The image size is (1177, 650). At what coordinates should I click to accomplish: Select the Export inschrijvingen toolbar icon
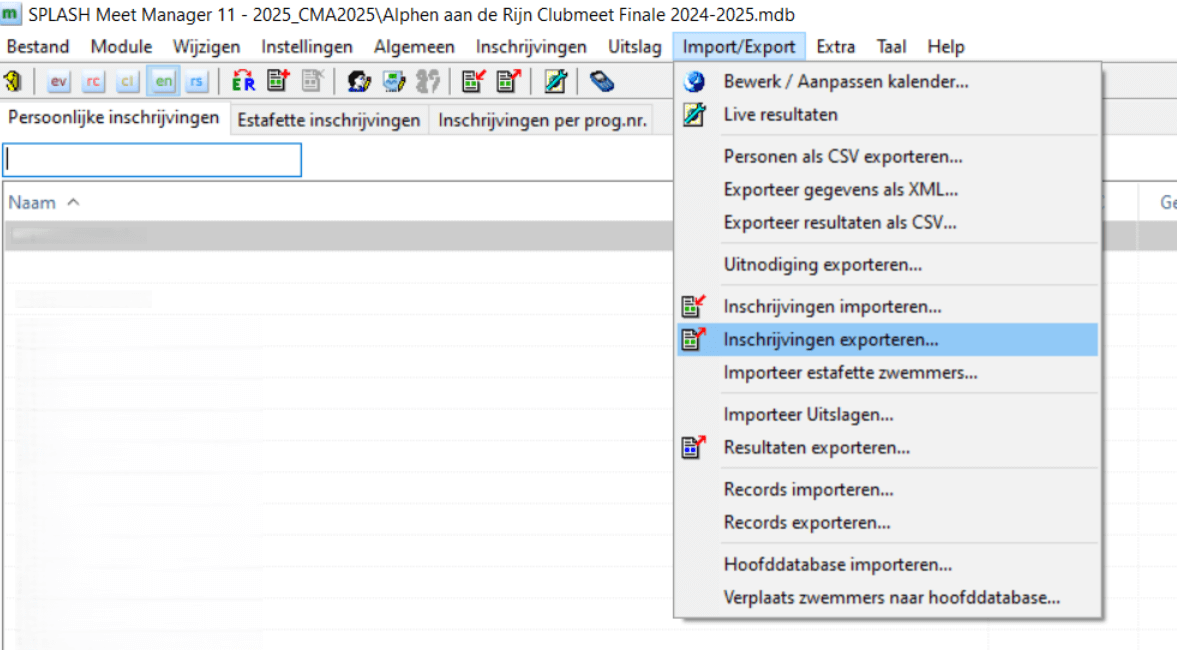point(507,81)
